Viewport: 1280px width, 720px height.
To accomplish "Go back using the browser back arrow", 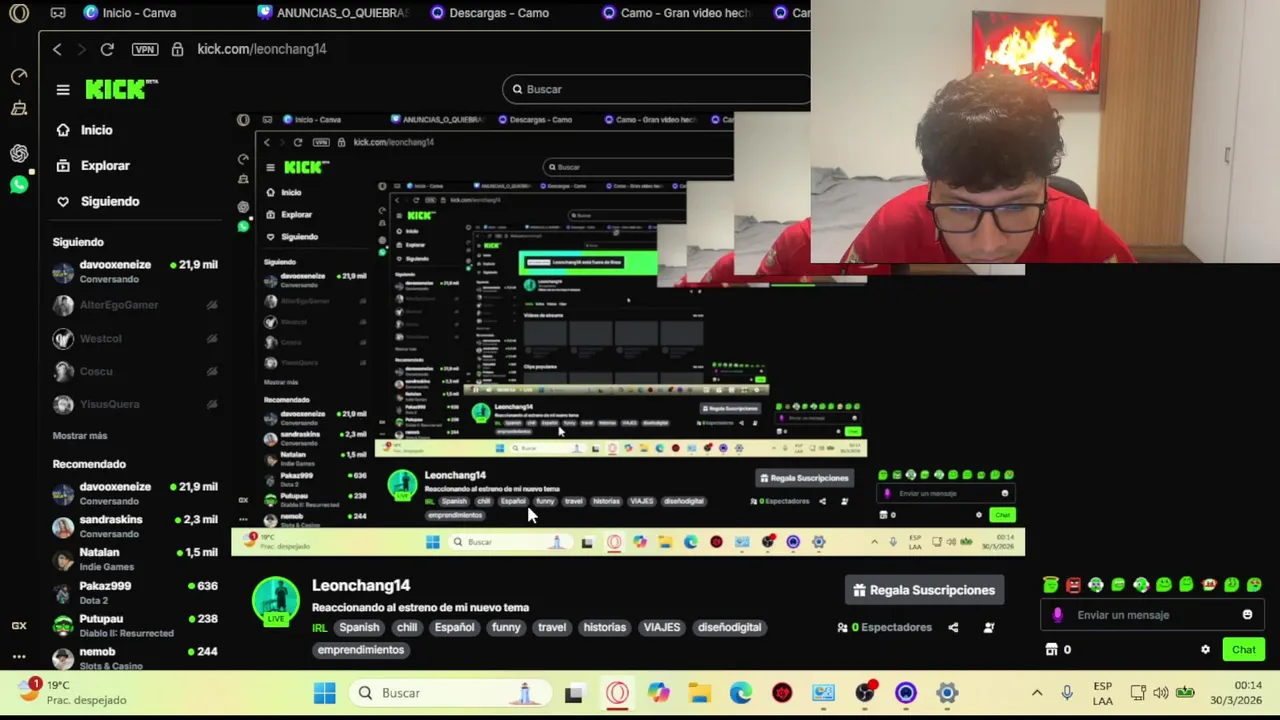I will point(57,49).
